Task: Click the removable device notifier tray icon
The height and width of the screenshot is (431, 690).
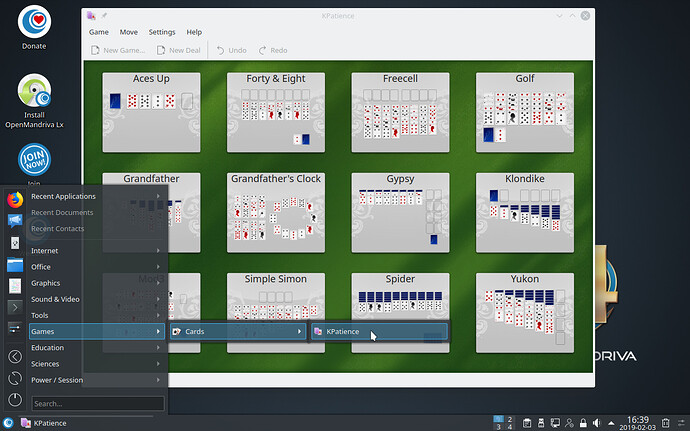Action: [x=541, y=423]
